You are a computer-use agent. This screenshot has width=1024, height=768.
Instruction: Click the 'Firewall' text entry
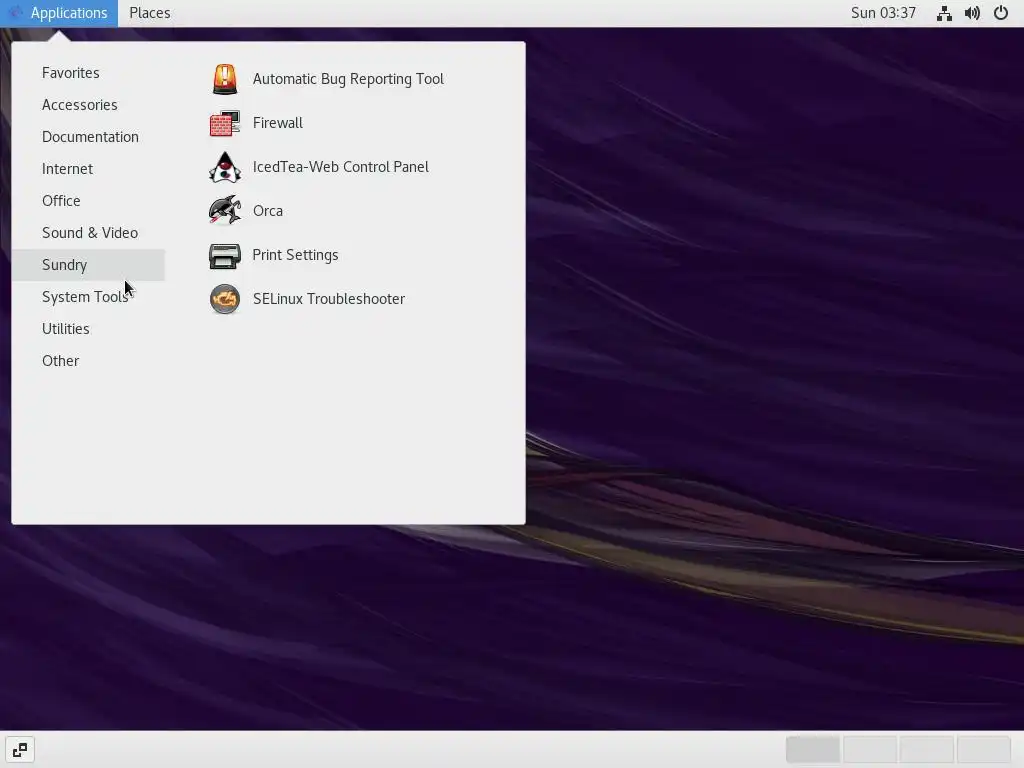point(278,123)
